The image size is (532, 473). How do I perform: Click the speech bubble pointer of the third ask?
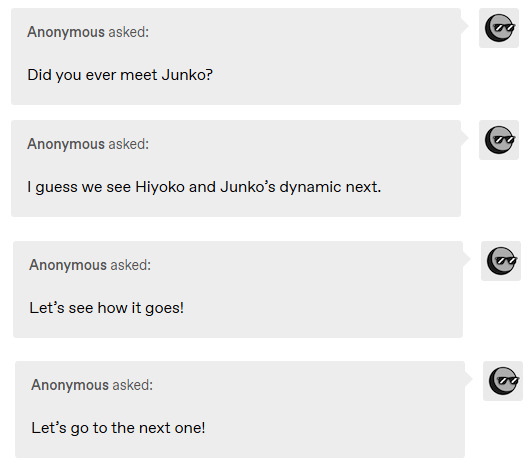[467, 259]
